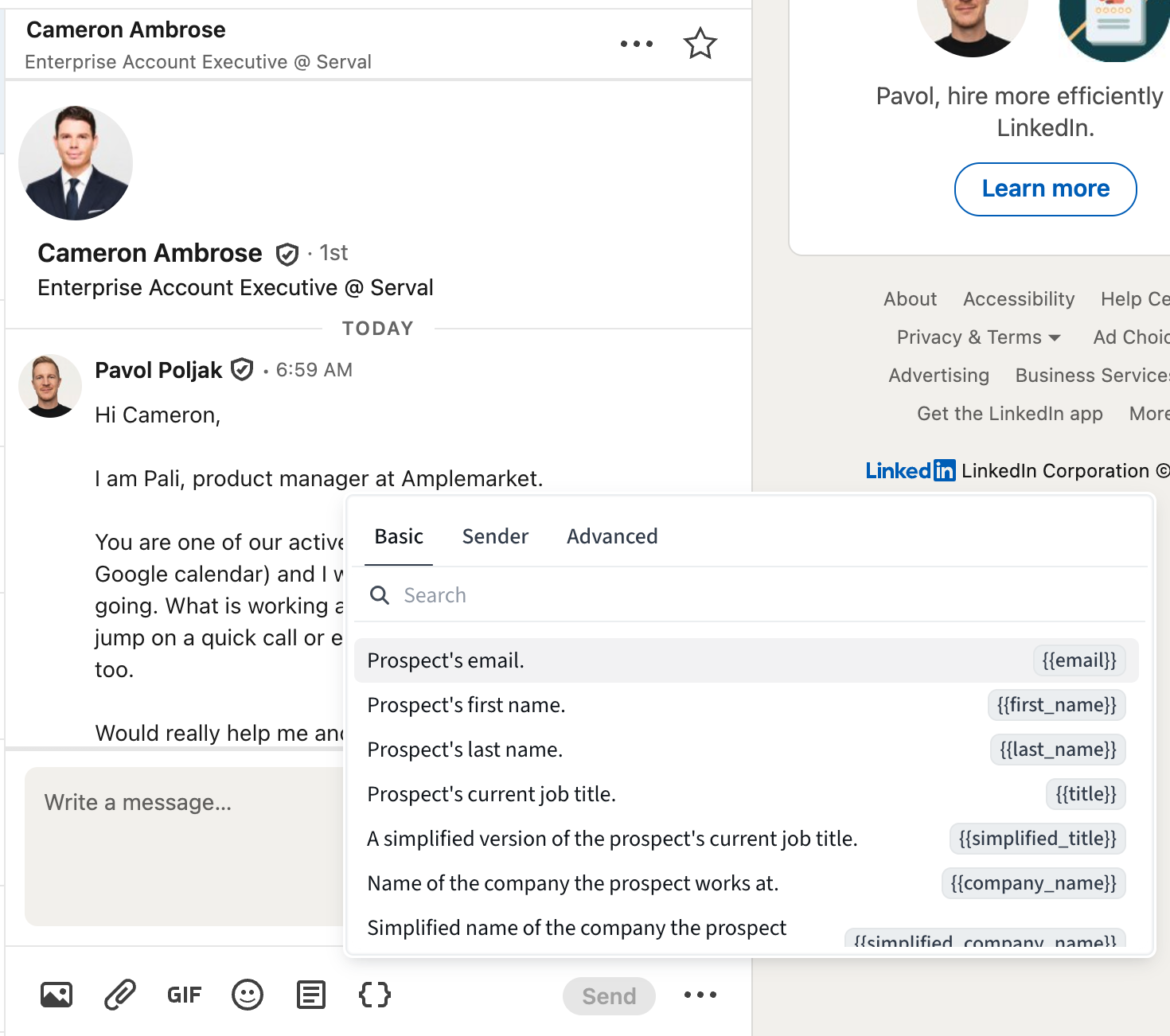Image resolution: width=1170 pixels, height=1036 pixels.
Task: Click the search magnifier icon in variables popup
Action: tap(380, 595)
